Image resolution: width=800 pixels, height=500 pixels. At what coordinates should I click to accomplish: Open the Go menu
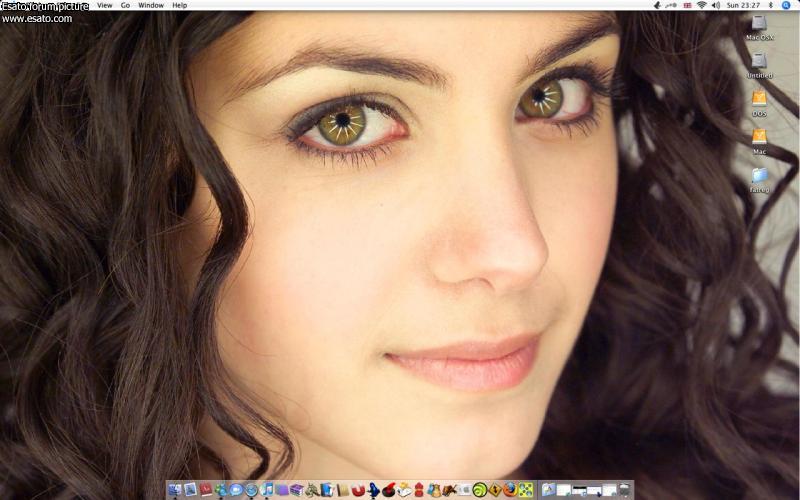tap(125, 5)
